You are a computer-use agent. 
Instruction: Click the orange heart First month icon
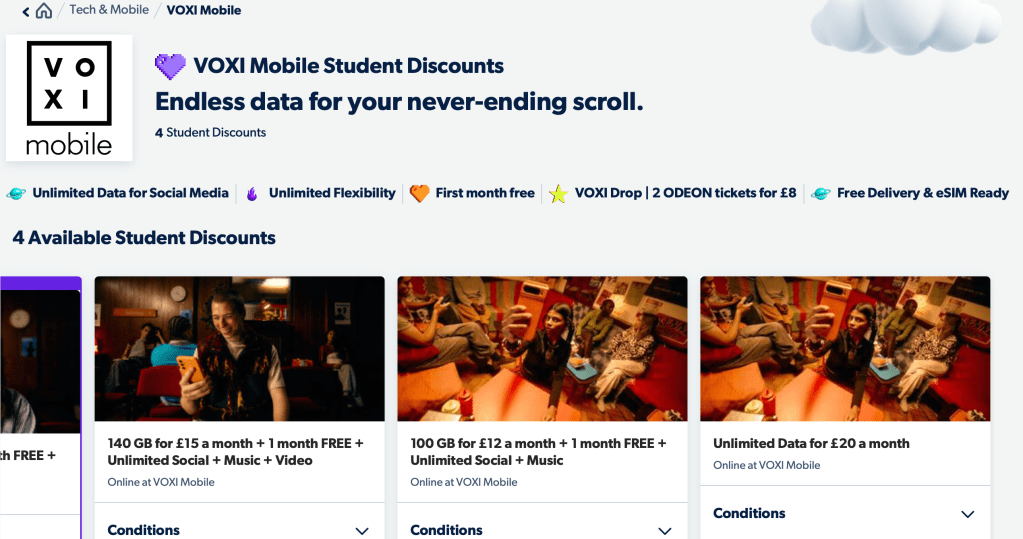(x=419, y=193)
